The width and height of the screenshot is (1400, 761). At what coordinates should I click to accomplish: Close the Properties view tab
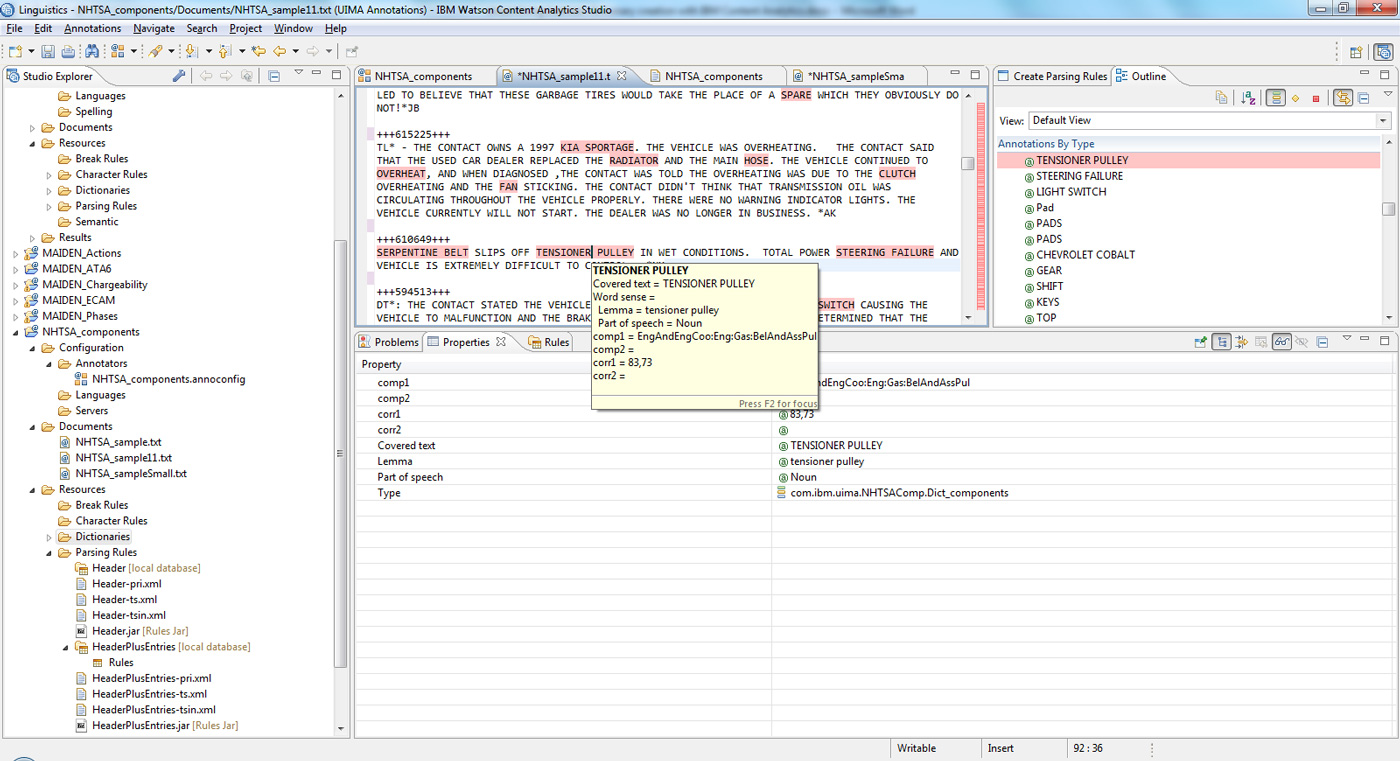[x=502, y=342]
